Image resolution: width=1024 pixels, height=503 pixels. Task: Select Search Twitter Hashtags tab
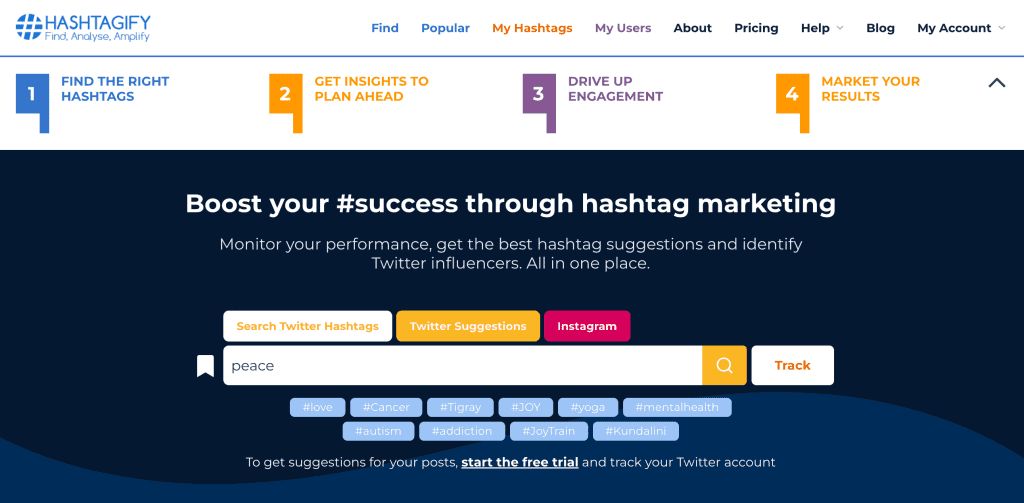coord(308,326)
